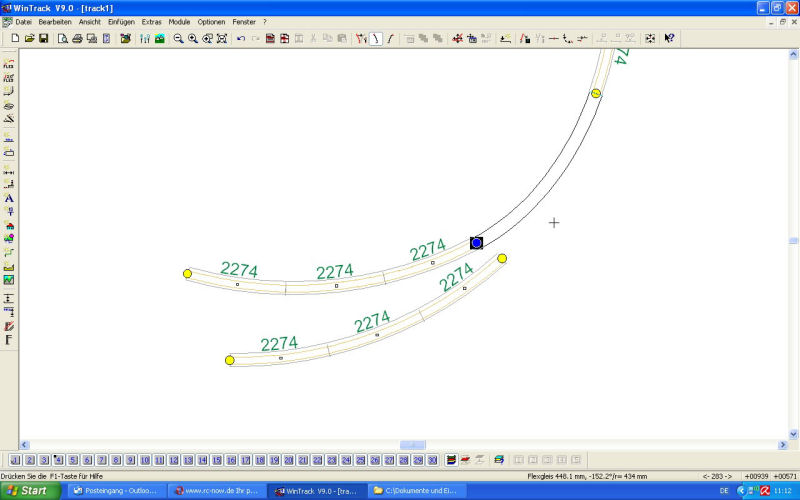This screenshot has height=500, width=800.
Task: Click the signal posts icon in toolbar
Action: 145,38
